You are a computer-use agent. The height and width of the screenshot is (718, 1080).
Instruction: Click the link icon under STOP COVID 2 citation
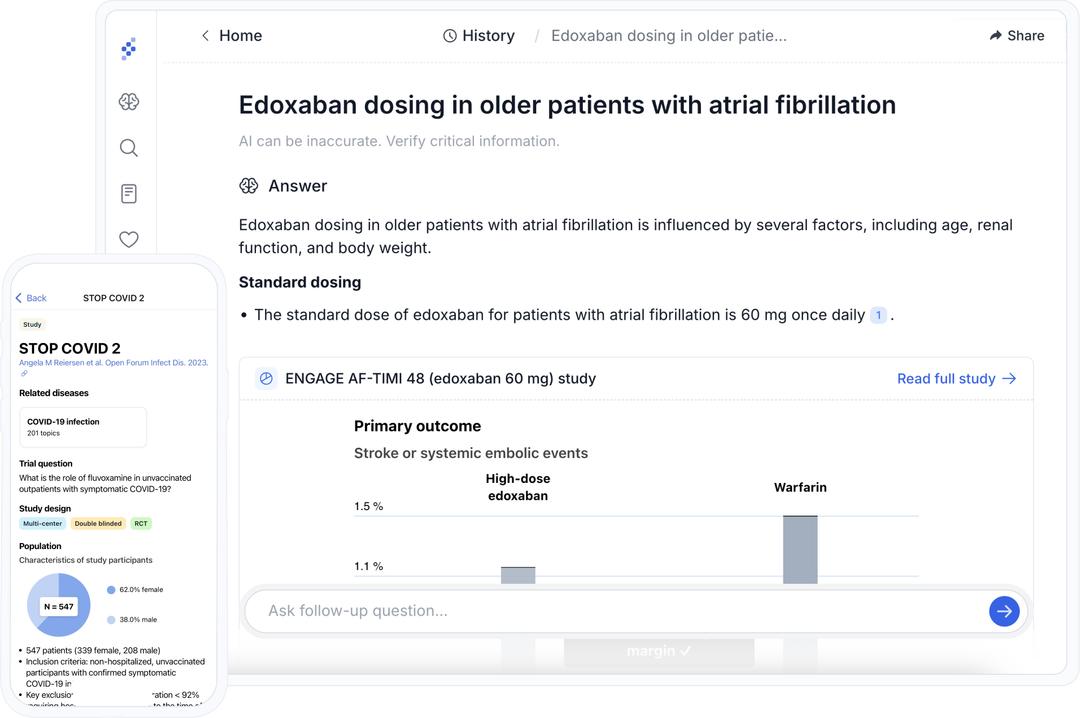24,374
